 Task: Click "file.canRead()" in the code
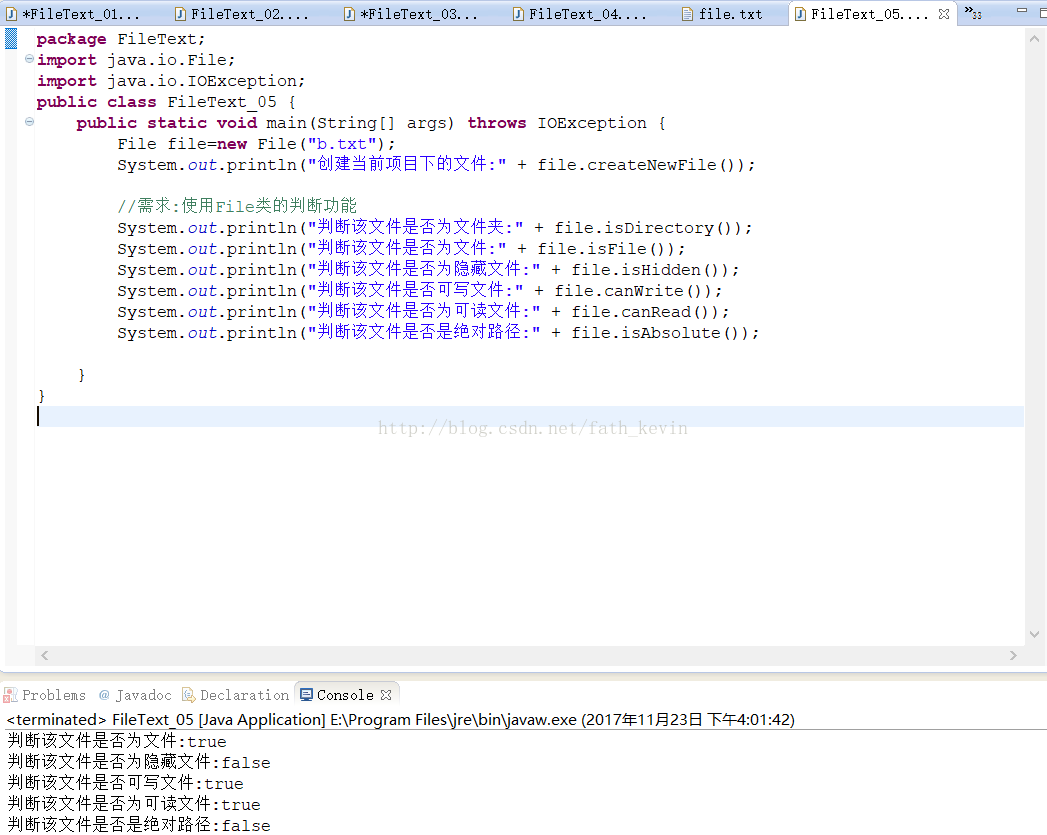pos(644,312)
